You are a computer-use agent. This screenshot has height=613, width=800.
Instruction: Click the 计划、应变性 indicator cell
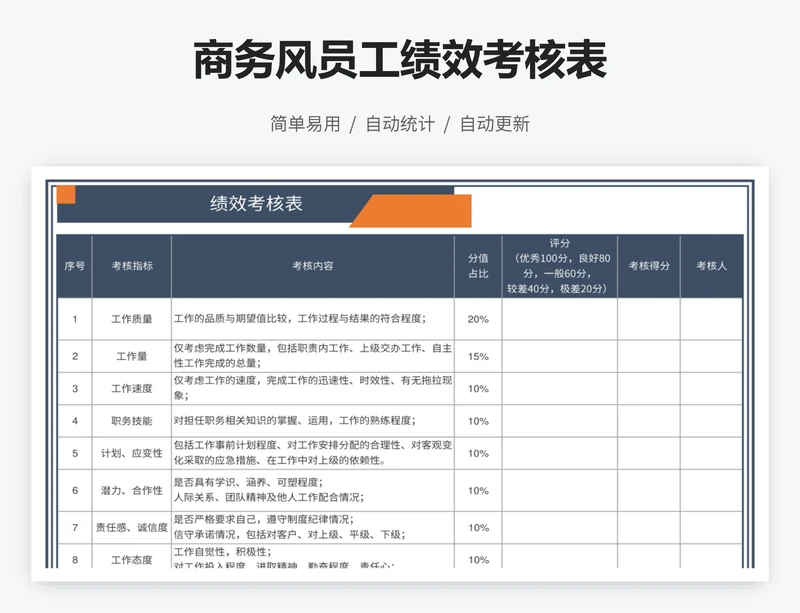coord(132,453)
